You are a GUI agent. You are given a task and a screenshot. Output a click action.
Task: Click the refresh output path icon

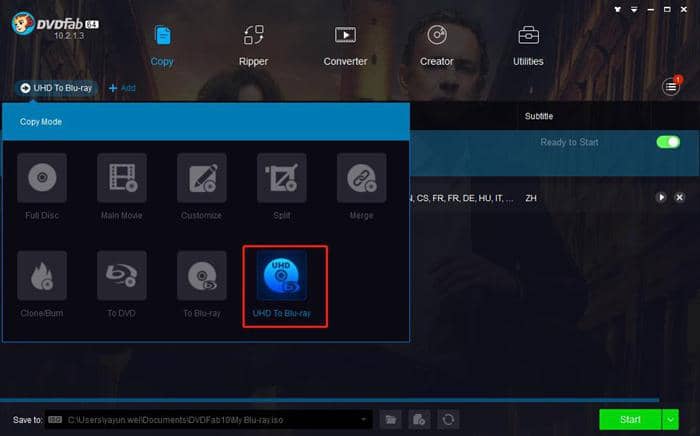tap(448, 419)
